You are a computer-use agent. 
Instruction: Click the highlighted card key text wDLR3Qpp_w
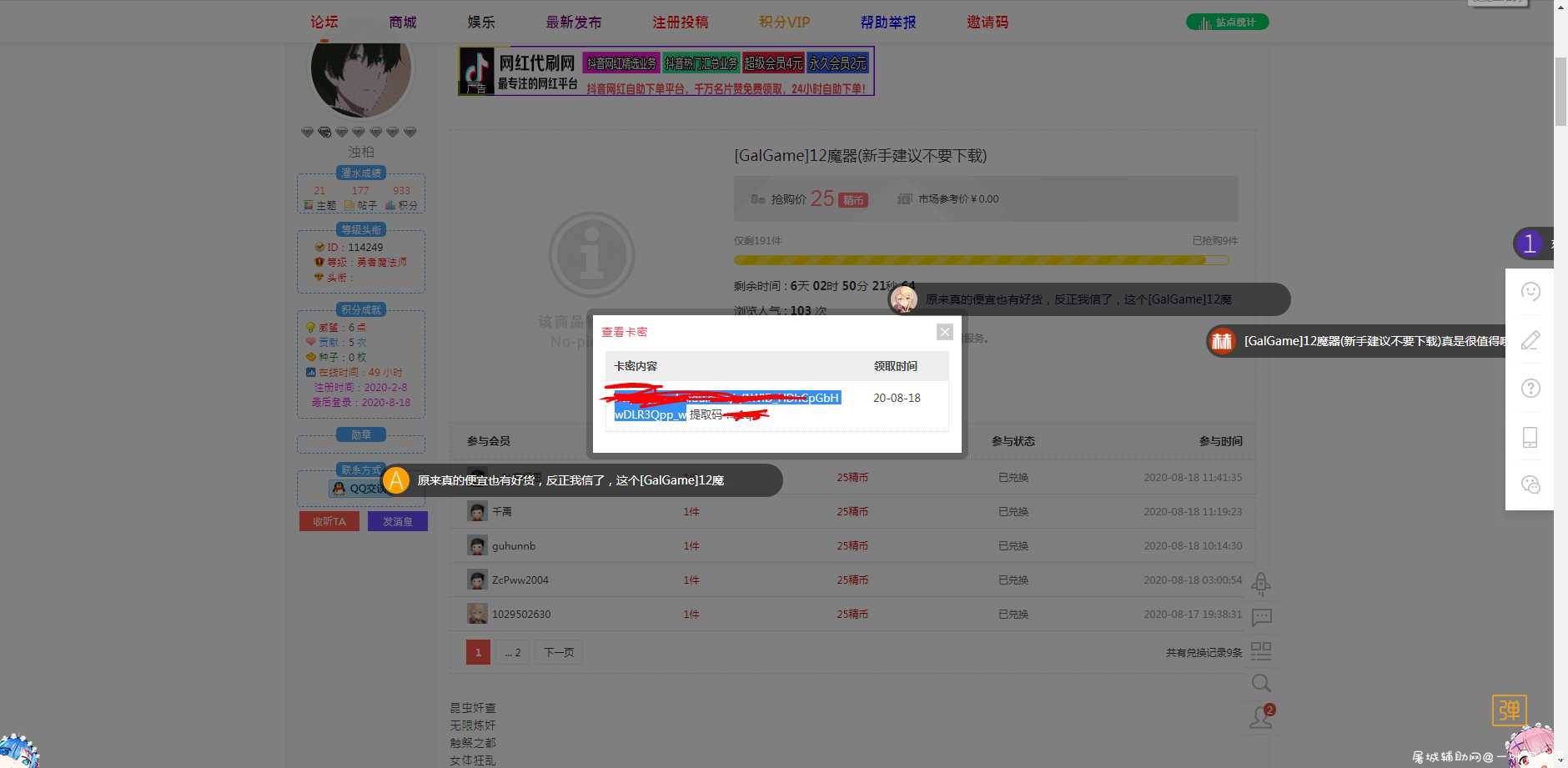pos(650,414)
